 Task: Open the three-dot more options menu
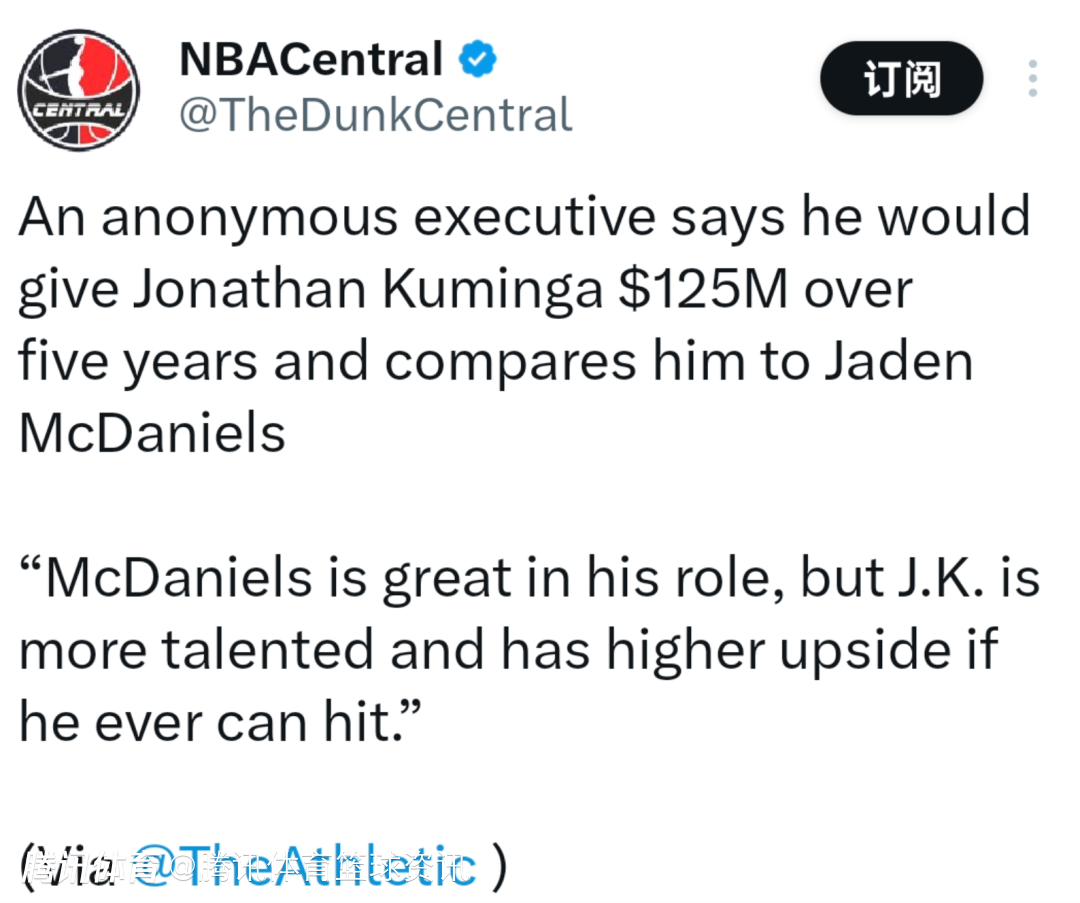tap(1032, 79)
